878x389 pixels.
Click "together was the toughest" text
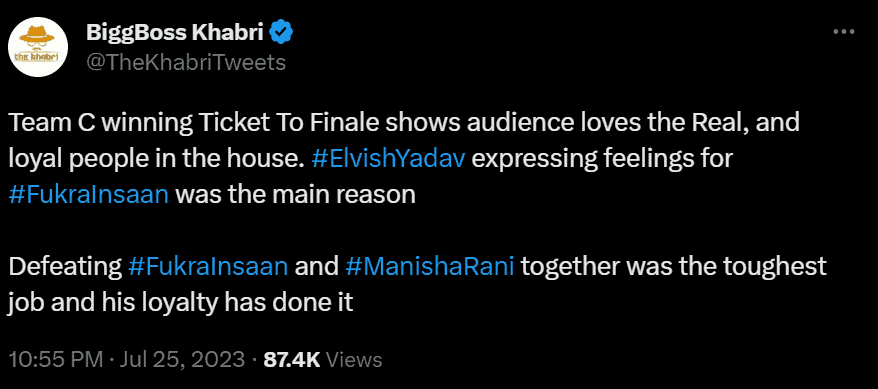(674, 266)
